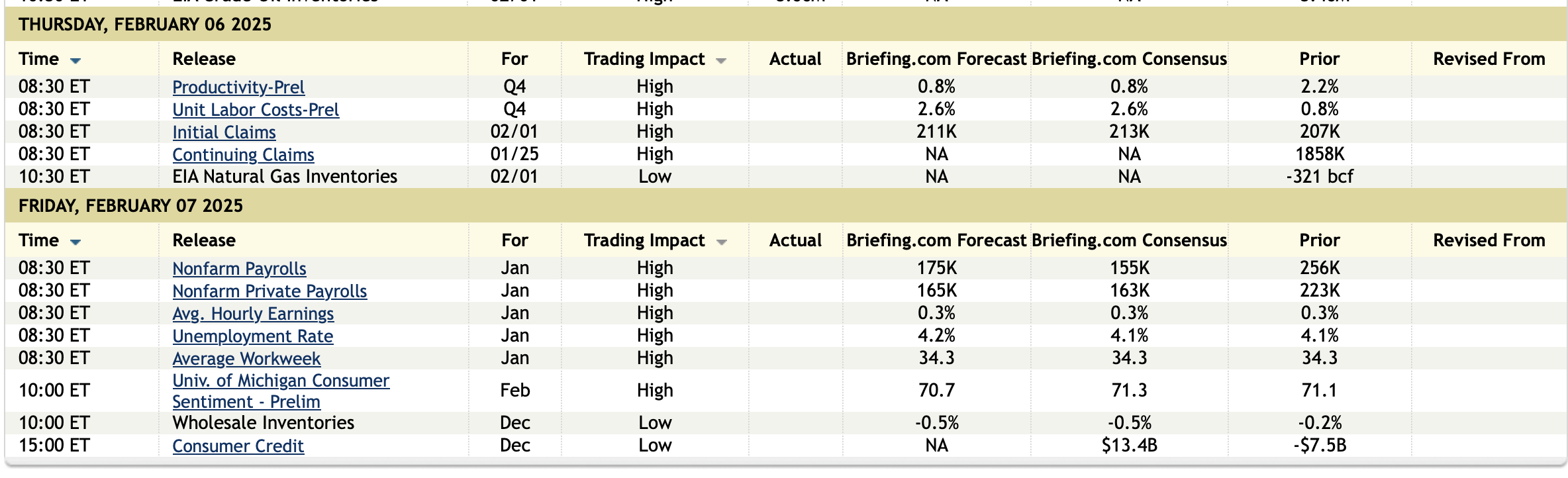This screenshot has width=1568, height=478.
Task: Click Trading Impact sort arrow in Friday table
Action: [721, 242]
